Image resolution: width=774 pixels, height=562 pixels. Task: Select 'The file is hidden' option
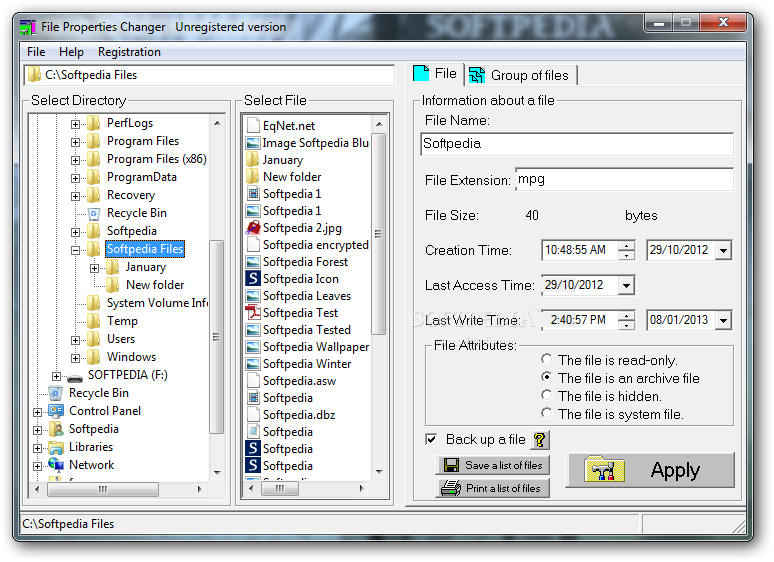pos(546,395)
